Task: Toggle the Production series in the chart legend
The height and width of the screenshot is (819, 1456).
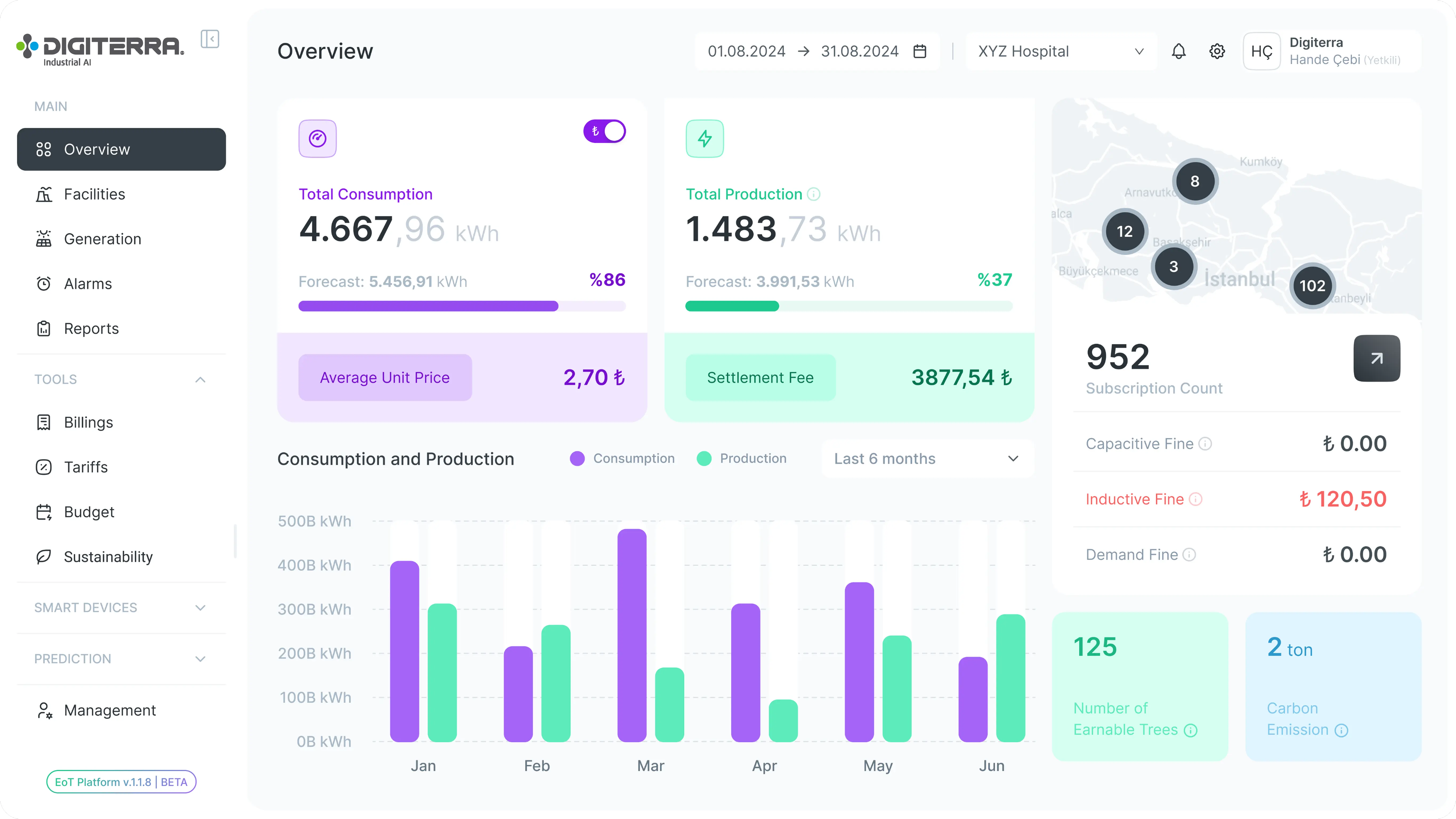Action: (x=742, y=459)
